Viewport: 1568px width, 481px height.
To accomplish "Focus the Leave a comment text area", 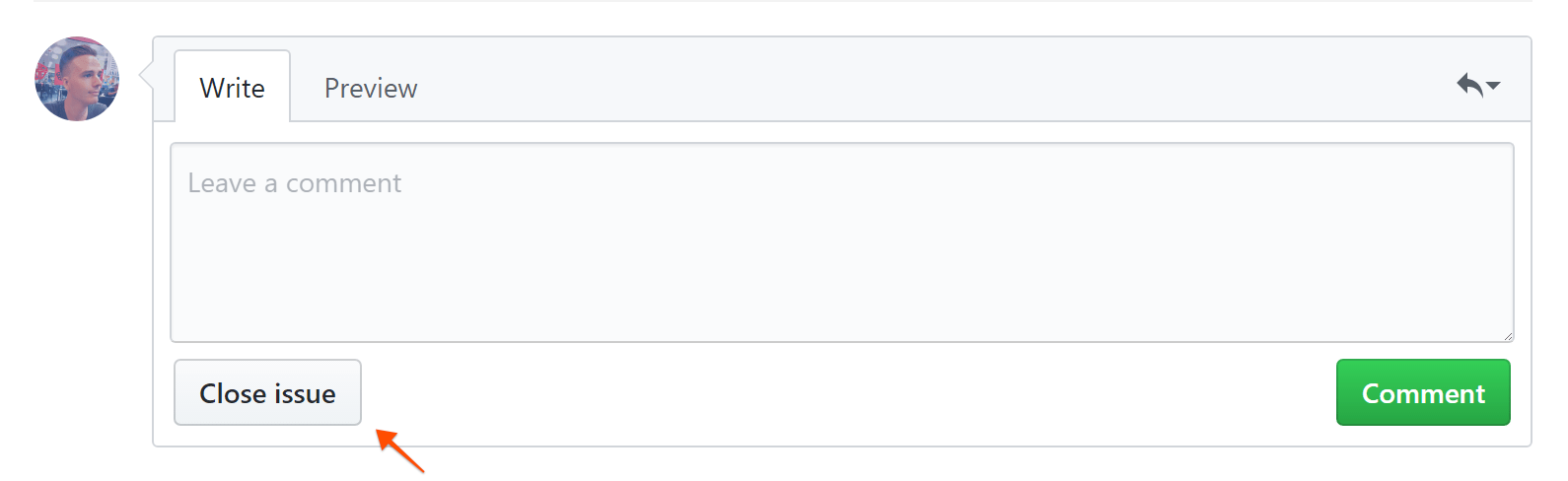I will click(842, 242).
